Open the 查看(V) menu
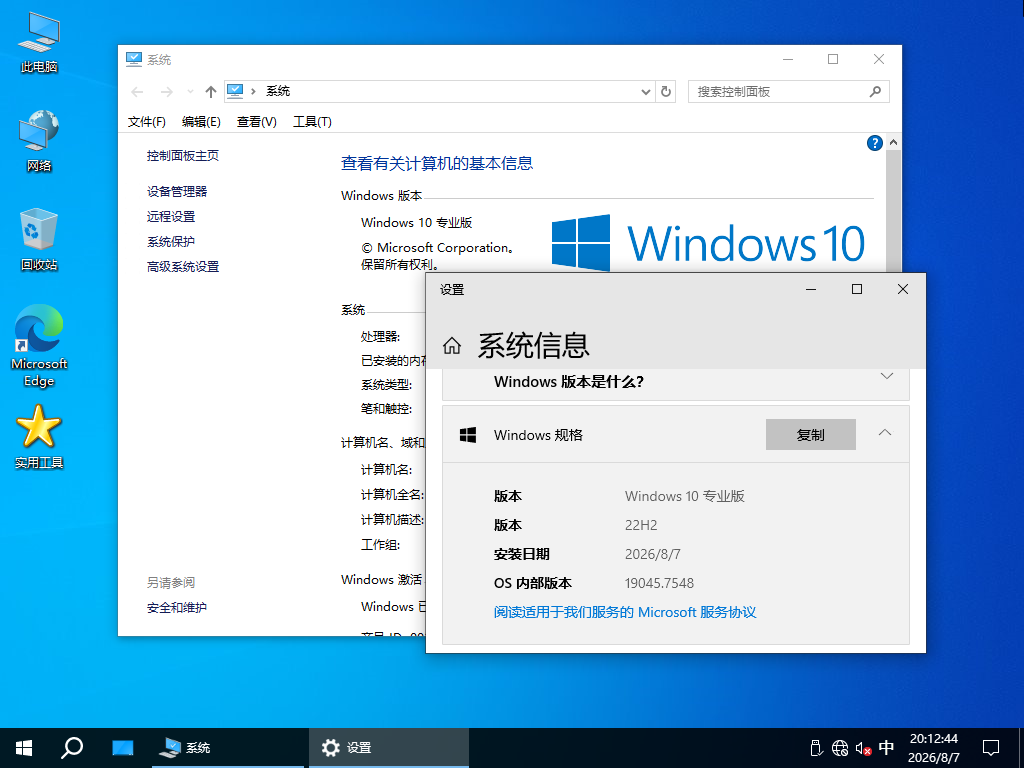 click(257, 122)
